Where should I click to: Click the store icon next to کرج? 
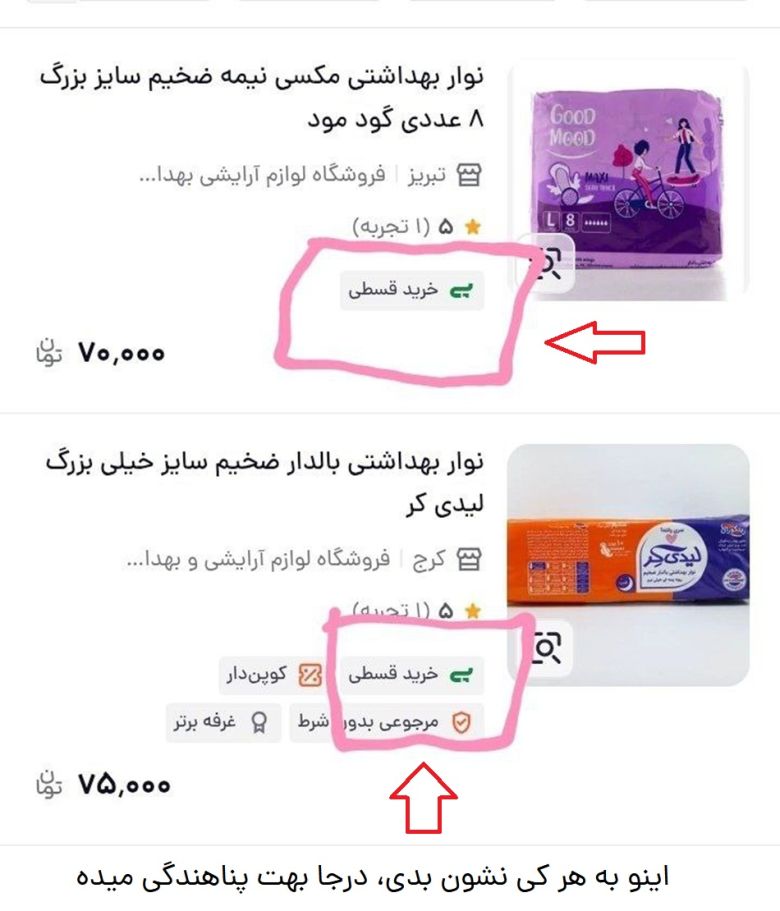tap(469, 559)
